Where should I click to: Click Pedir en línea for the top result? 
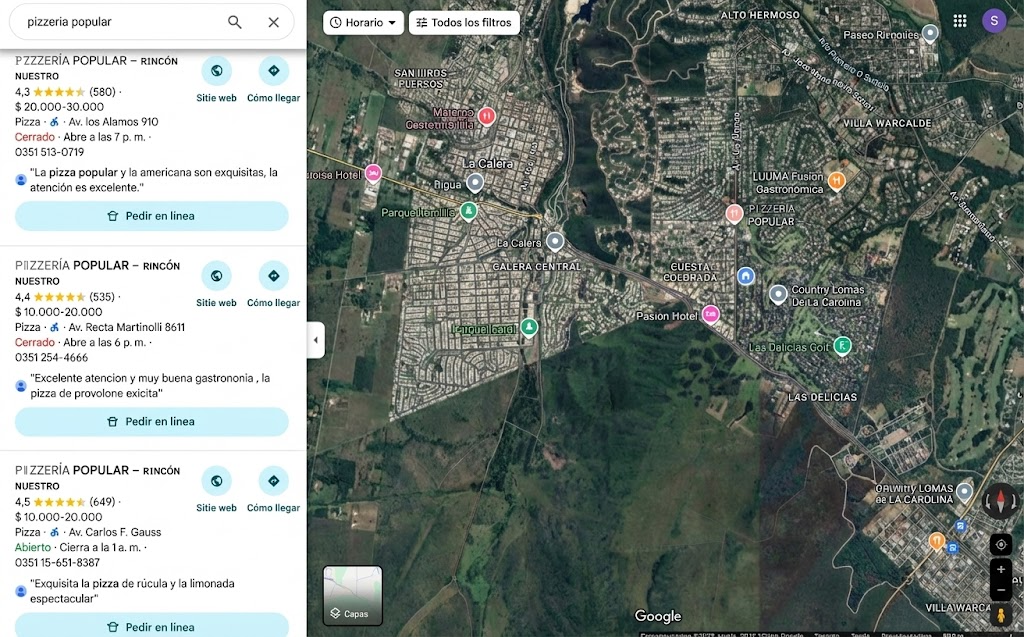coord(151,216)
